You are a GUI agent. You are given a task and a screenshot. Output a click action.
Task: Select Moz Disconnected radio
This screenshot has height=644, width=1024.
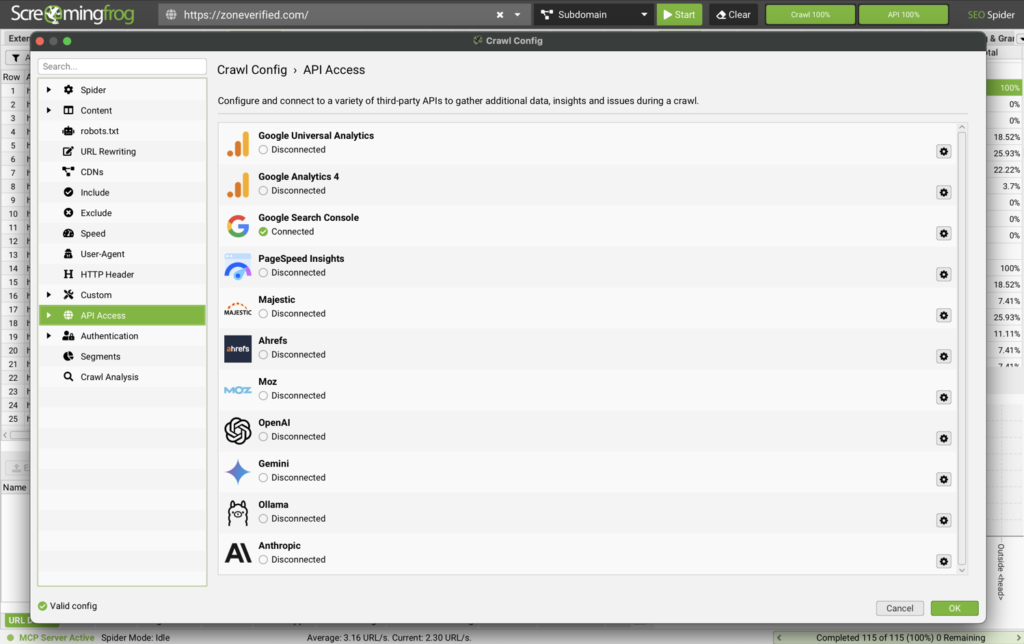tap(263, 396)
